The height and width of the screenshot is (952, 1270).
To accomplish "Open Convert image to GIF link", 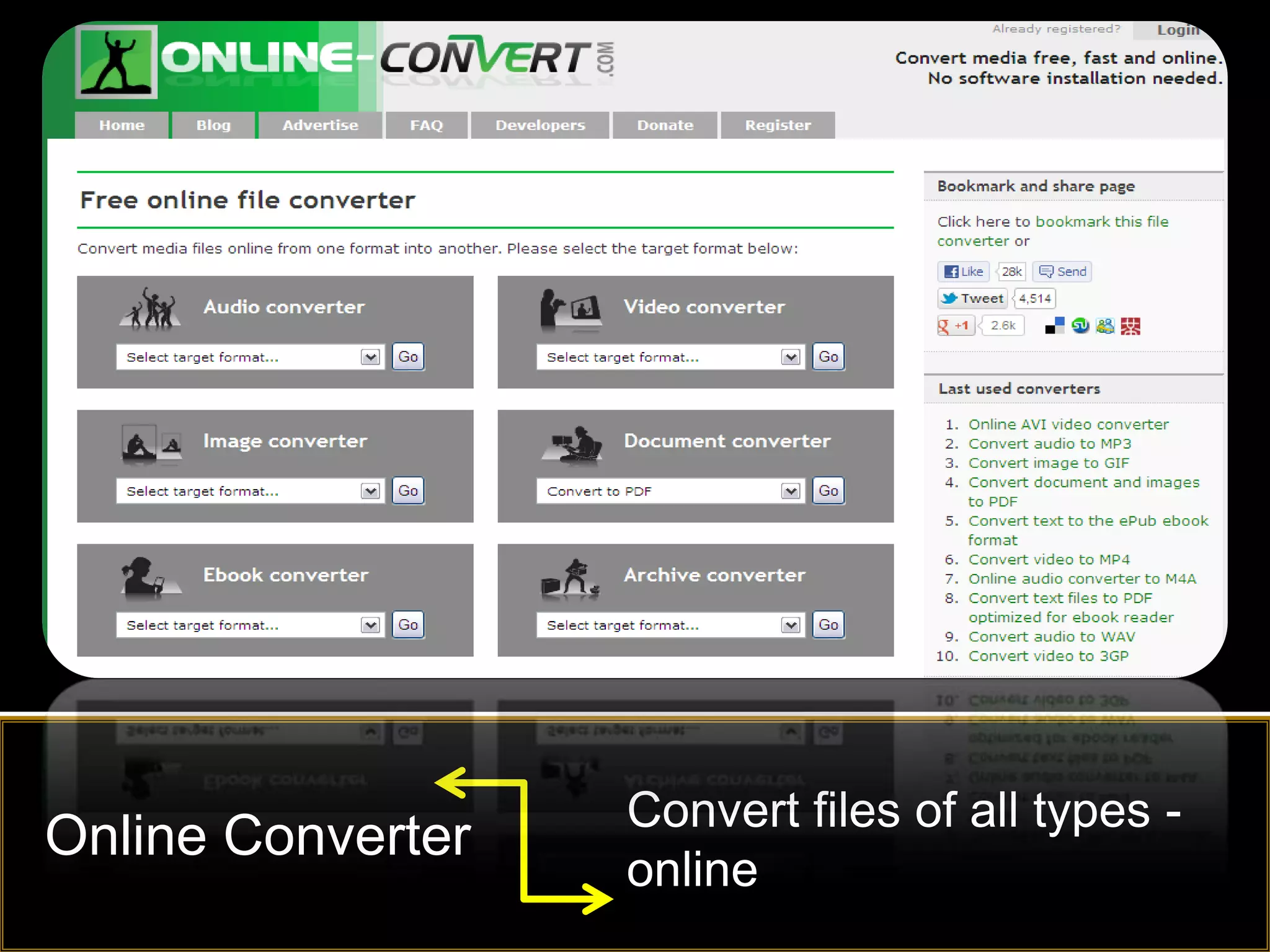I will 1049,463.
